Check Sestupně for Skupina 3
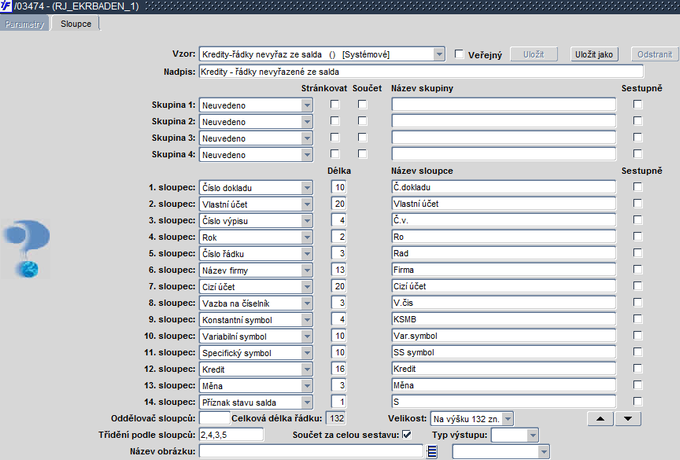680x460 pixels. click(x=637, y=137)
